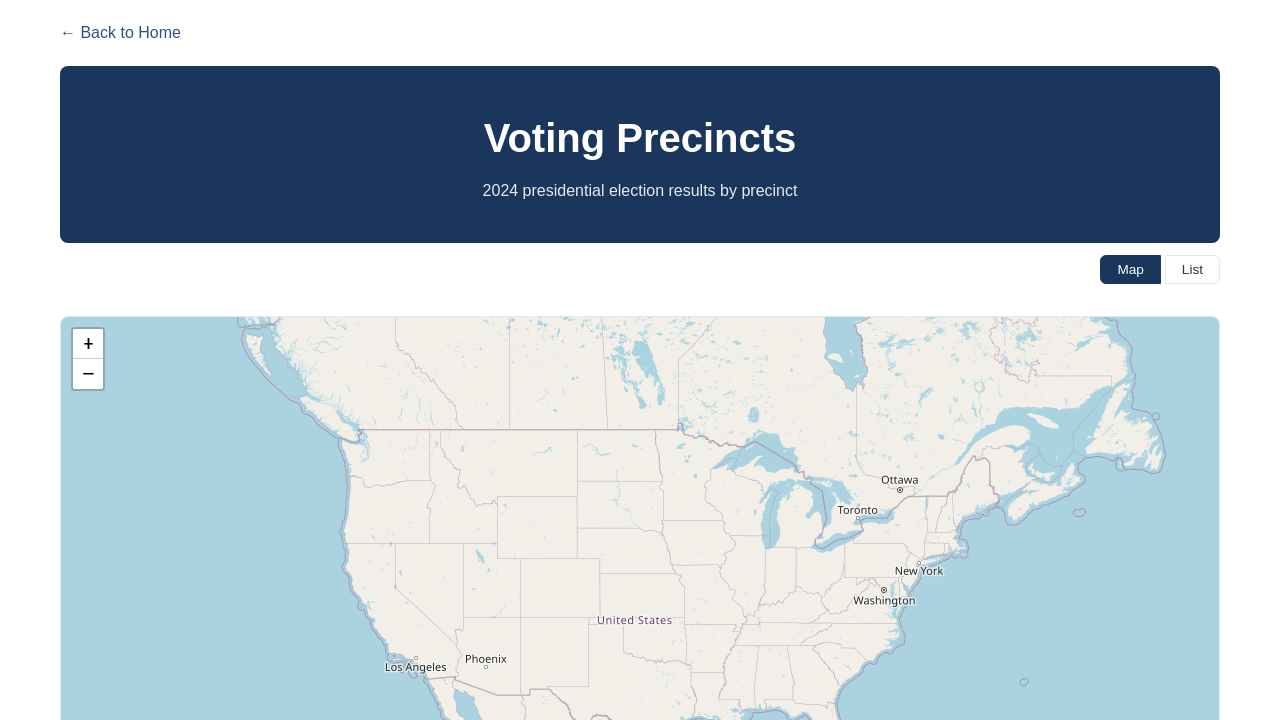
Task: Select the New York label on the map
Action: pyautogui.click(x=919, y=571)
